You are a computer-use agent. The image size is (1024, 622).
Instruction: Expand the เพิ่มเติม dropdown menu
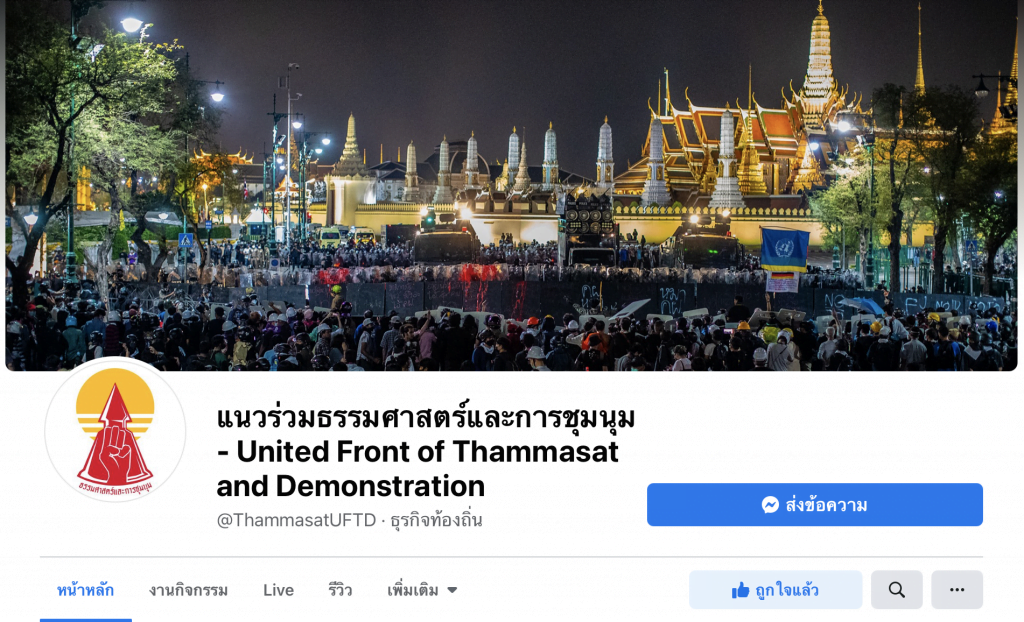[x=422, y=590]
